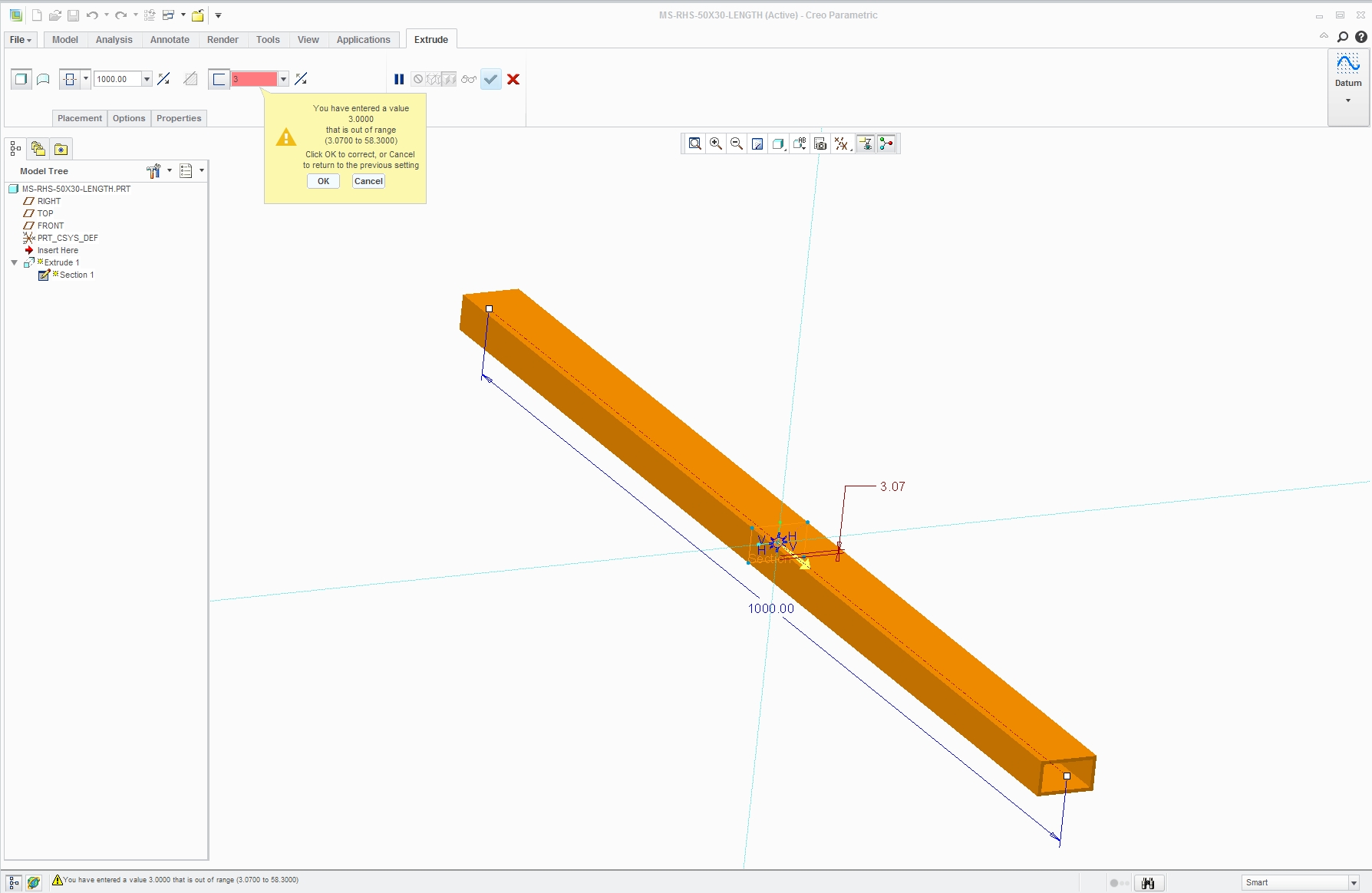Click the Refit zoom icon

click(x=694, y=144)
